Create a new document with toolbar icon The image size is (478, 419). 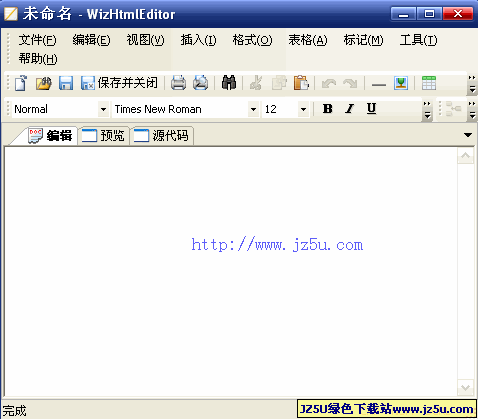coord(21,83)
